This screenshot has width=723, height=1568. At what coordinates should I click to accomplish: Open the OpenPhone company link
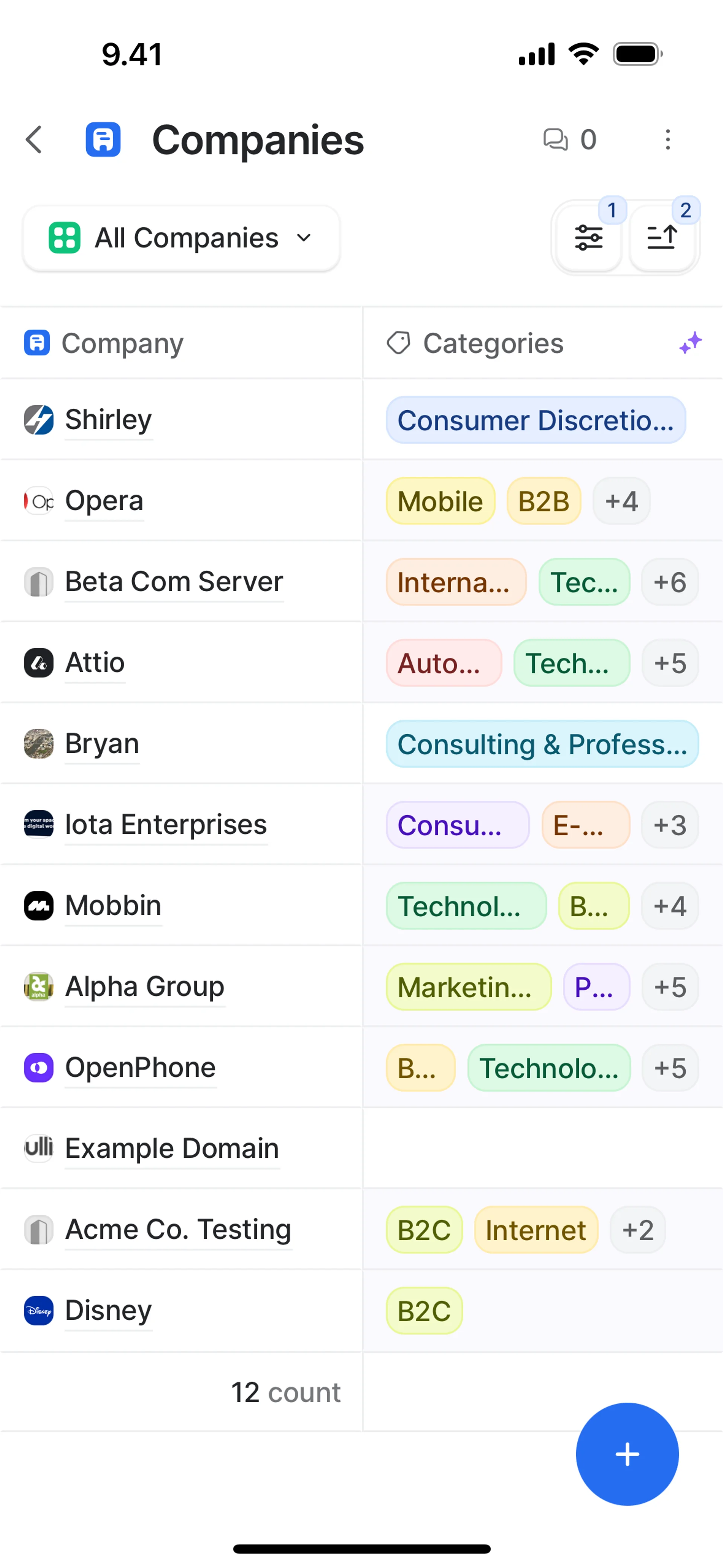coord(140,1068)
